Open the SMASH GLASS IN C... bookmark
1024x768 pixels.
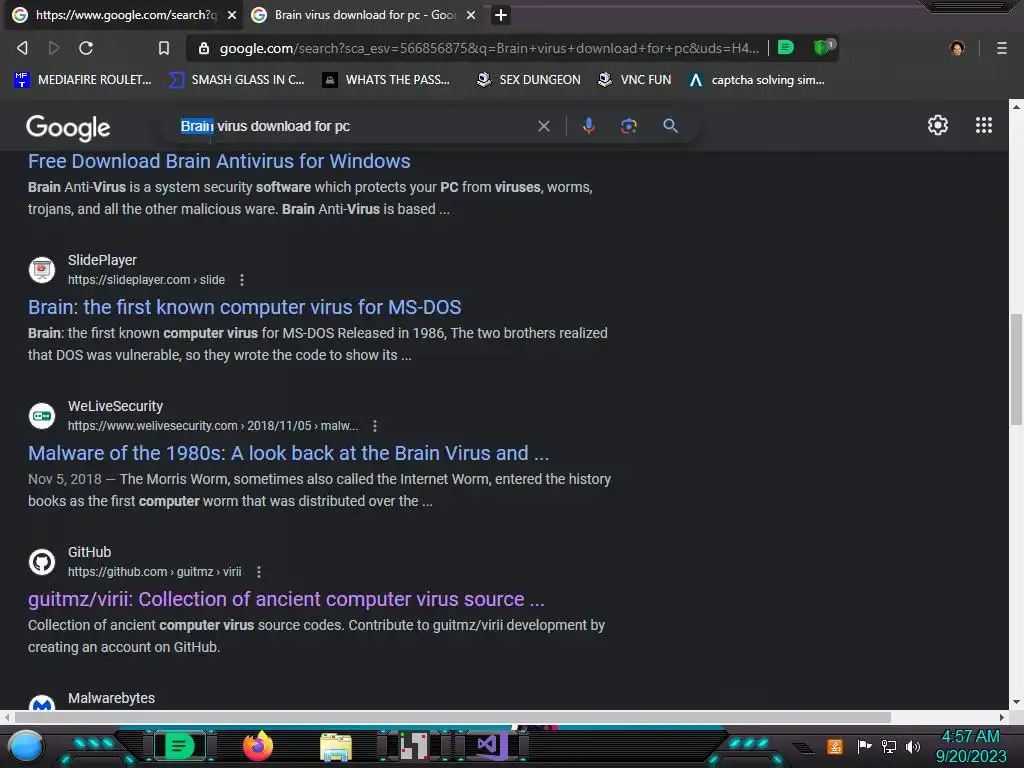pos(237,80)
